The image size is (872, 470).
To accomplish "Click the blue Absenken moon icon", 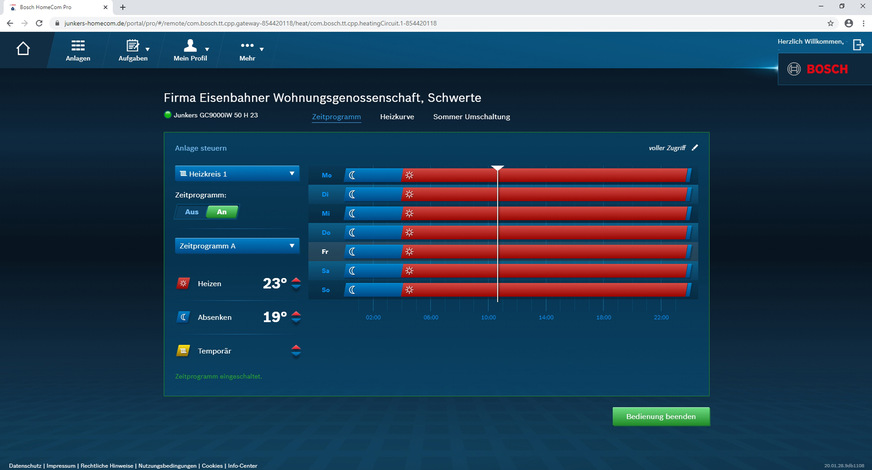I will point(183,317).
